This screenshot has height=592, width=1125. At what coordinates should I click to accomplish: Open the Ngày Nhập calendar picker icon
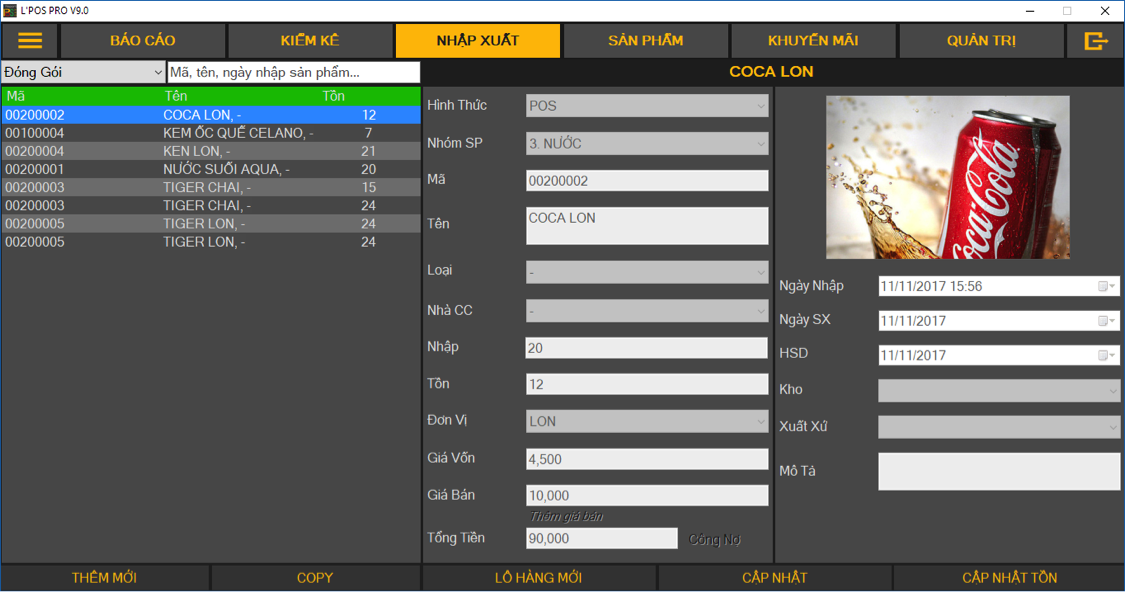tap(1106, 287)
